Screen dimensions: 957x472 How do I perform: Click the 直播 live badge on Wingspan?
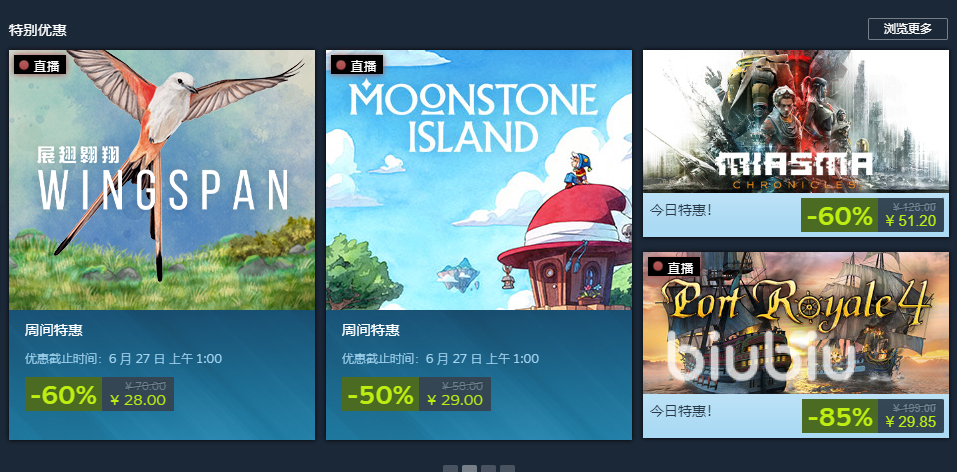tap(40, 65)
